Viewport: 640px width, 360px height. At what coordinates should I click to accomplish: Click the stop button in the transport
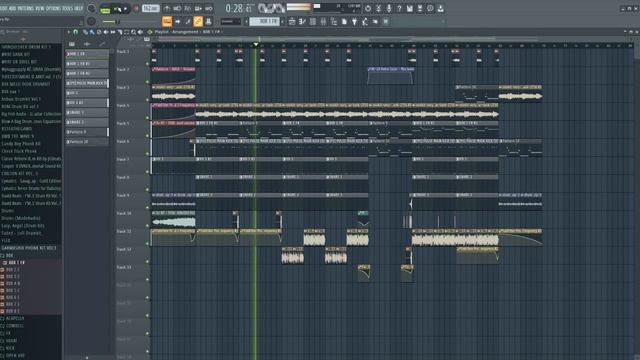click(x=125, y=9)
